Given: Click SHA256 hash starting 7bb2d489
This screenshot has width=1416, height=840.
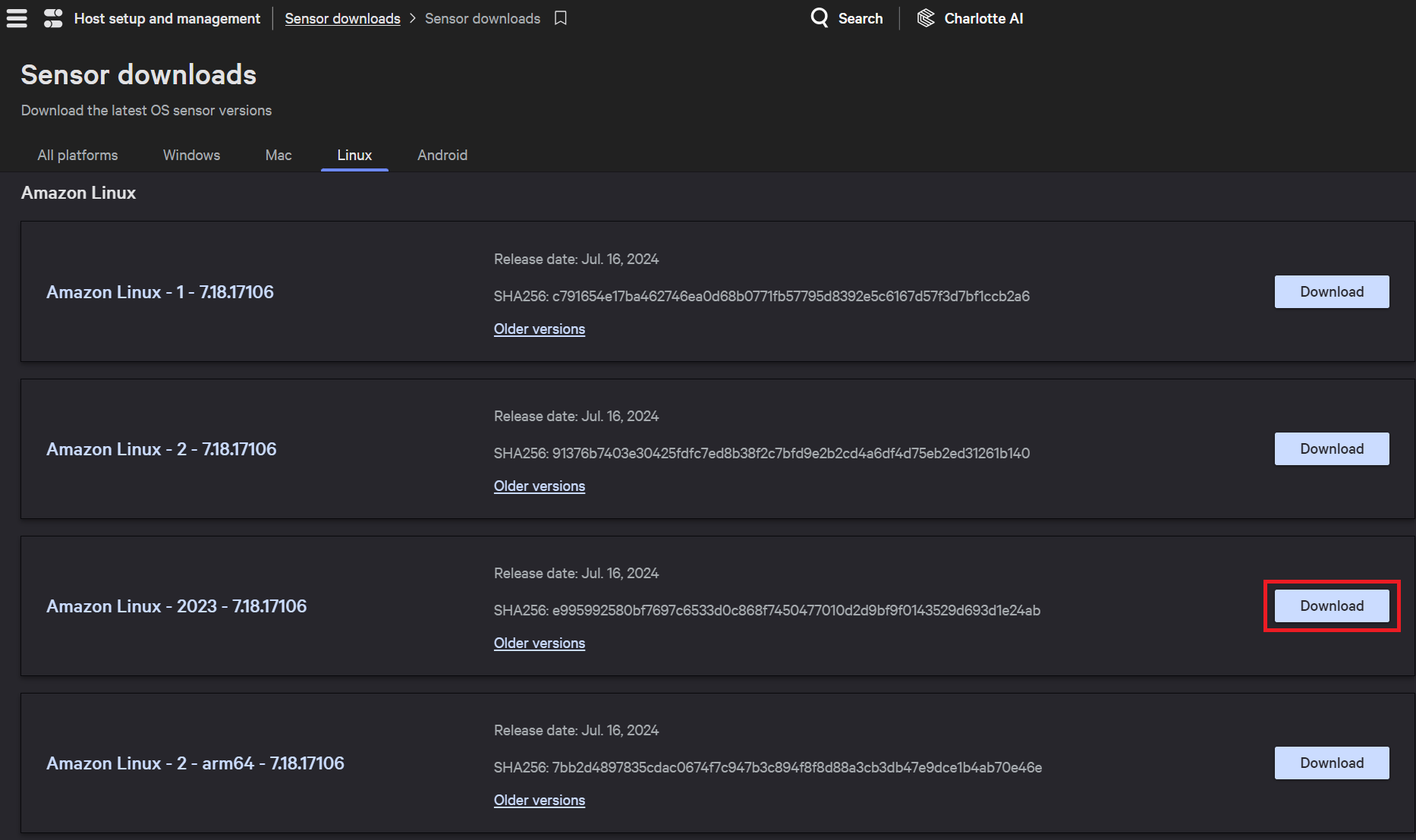Looking at the screenshot, I should pos(768,767).
